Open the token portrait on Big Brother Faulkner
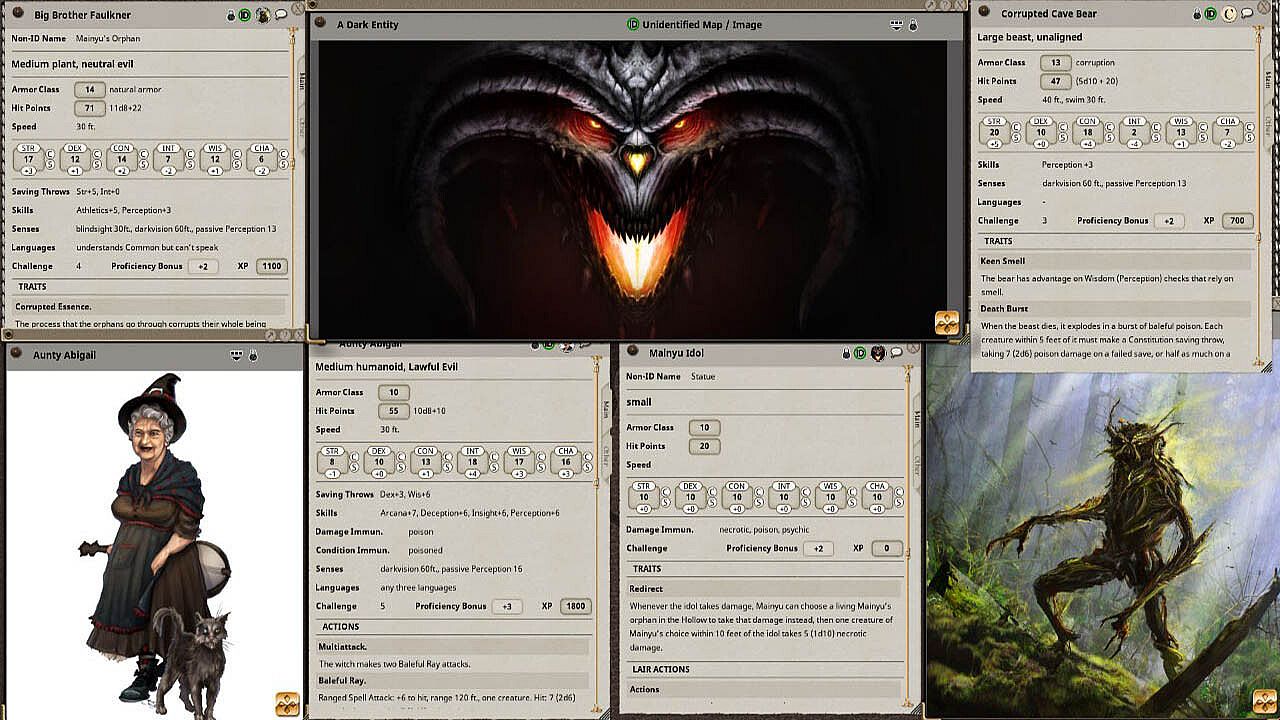The height and width of the screenshot is (720, 1280). (262, 15)
